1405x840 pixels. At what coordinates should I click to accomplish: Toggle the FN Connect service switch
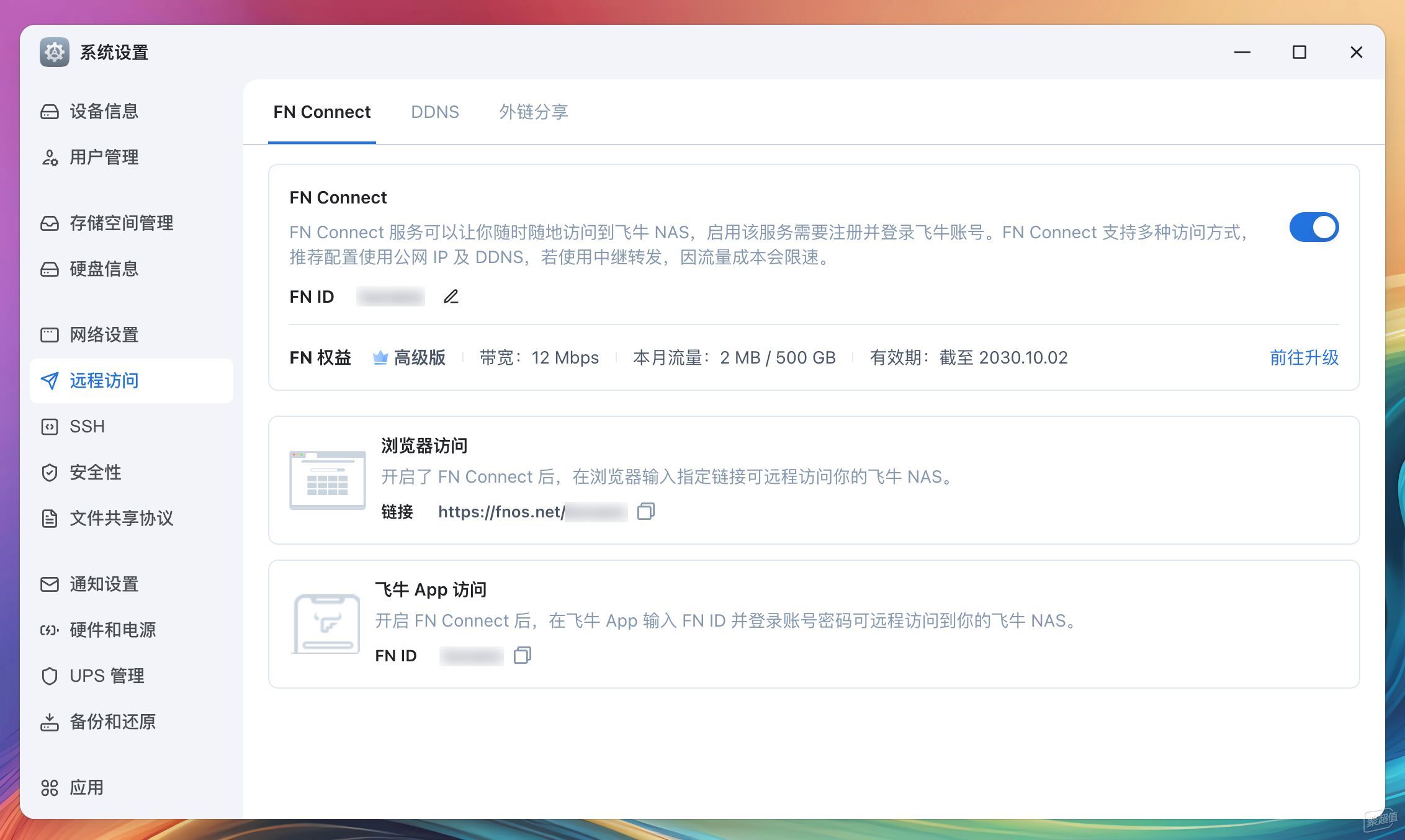pyautogui.click(x=1313, y=228)
